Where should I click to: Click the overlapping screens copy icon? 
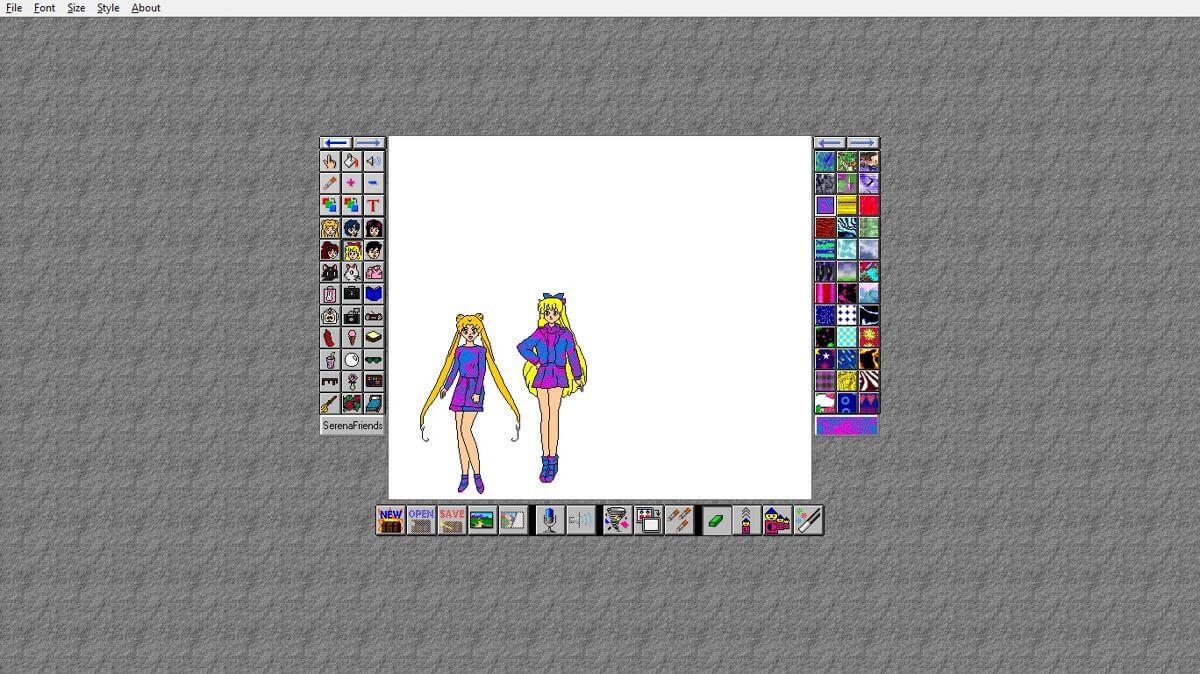[x=648, y=520]
